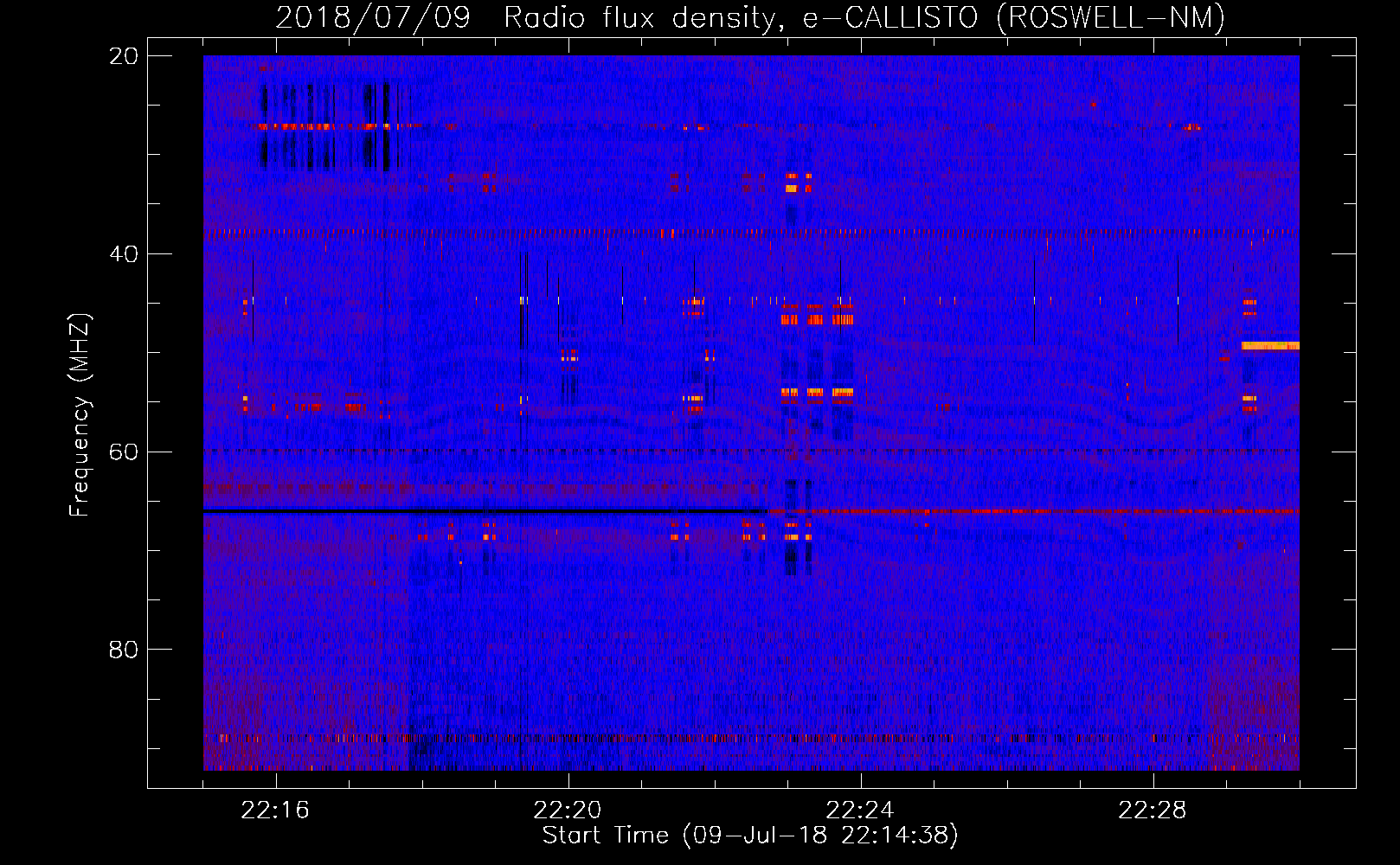Click the '20' frequency tick label
This screenshot has height=865, width=1400.
[x=124, y=56]
